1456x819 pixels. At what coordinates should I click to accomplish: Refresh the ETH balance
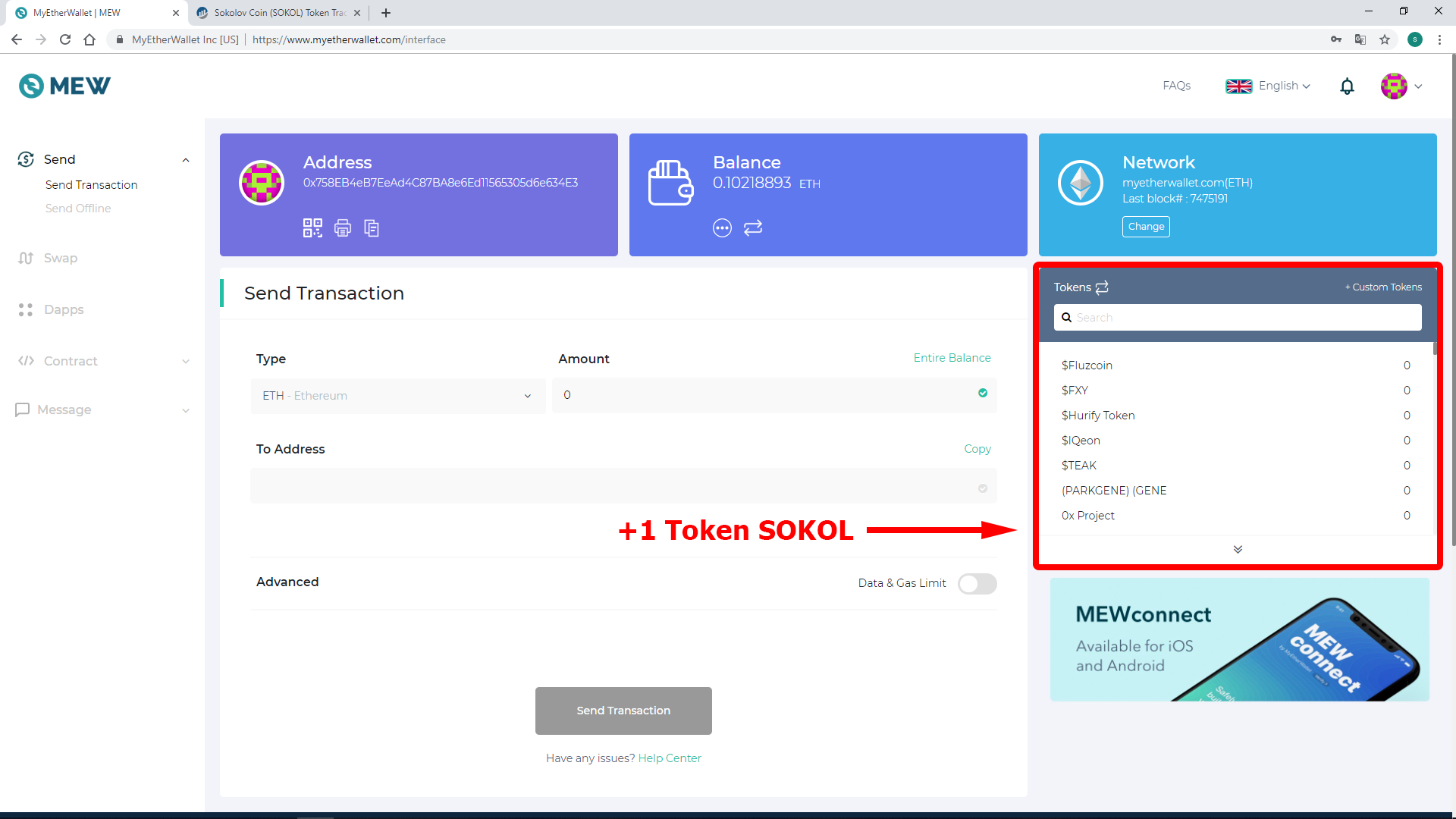pos(753,227)
